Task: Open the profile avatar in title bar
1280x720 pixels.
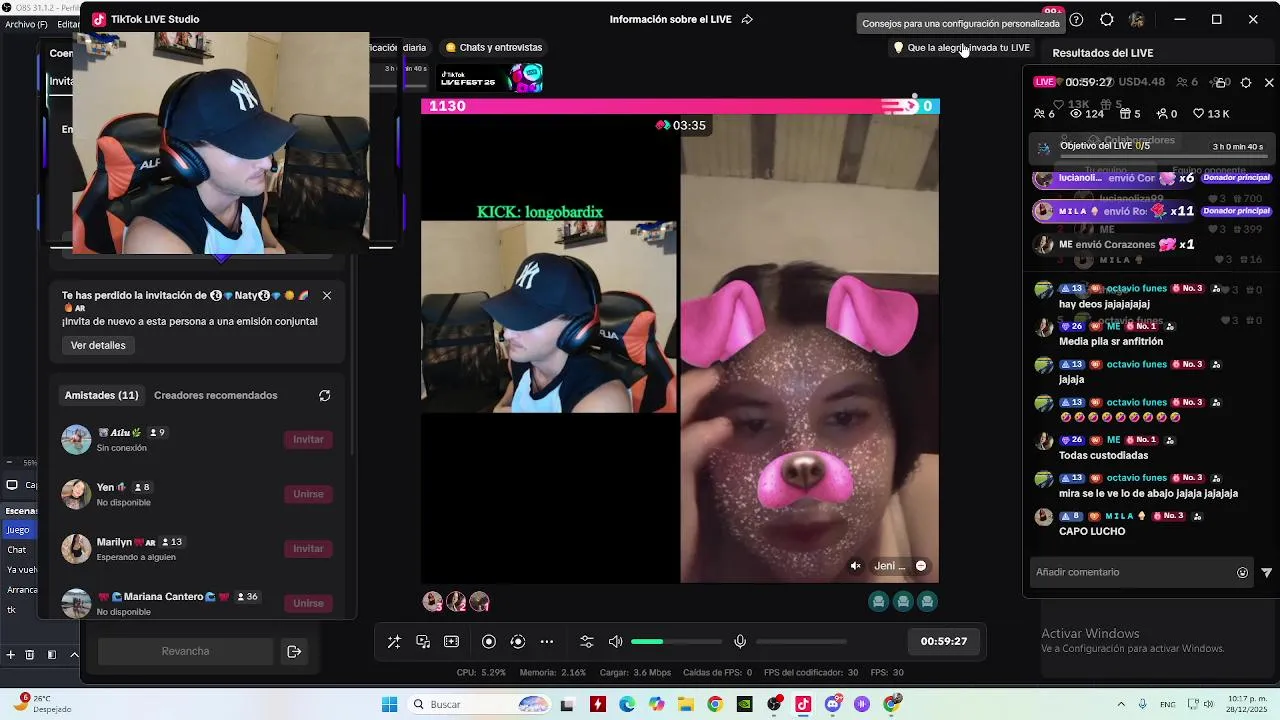Action: pyautogui.click(x=1137, y=19)
